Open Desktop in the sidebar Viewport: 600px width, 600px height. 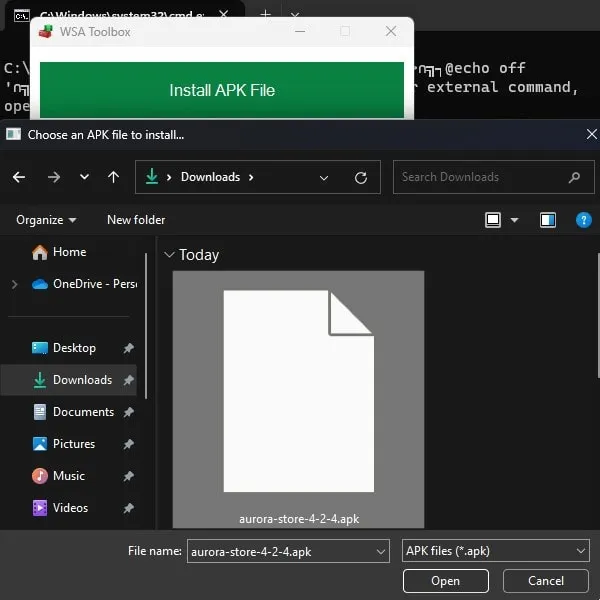[64, 348]
